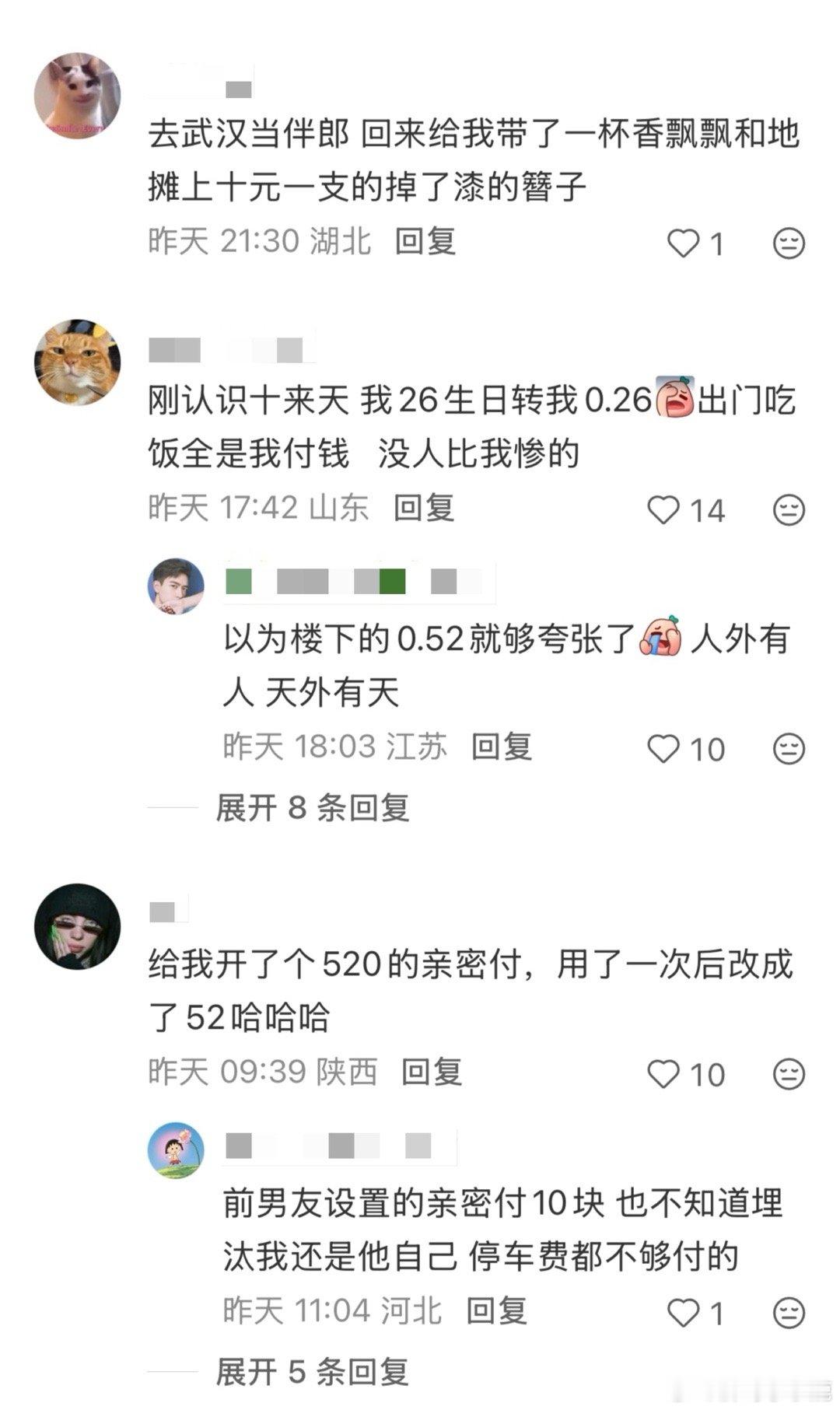Open the Chibi Maruko avatar profile
840x1410 pixels.
[176, 1149]
